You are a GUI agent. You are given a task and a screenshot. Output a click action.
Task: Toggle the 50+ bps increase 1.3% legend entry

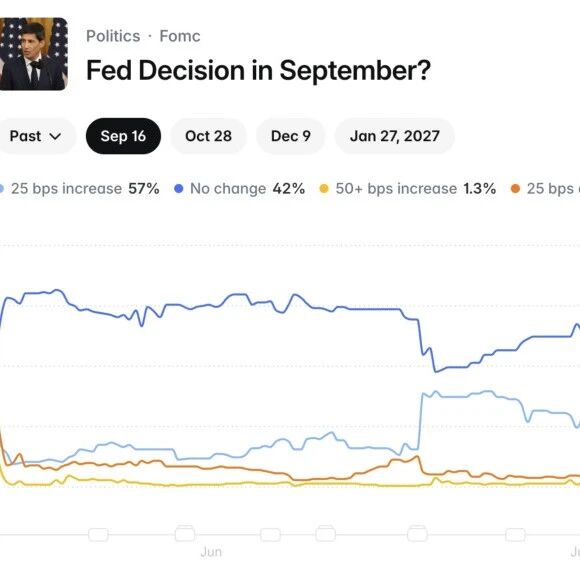[408, 189]
